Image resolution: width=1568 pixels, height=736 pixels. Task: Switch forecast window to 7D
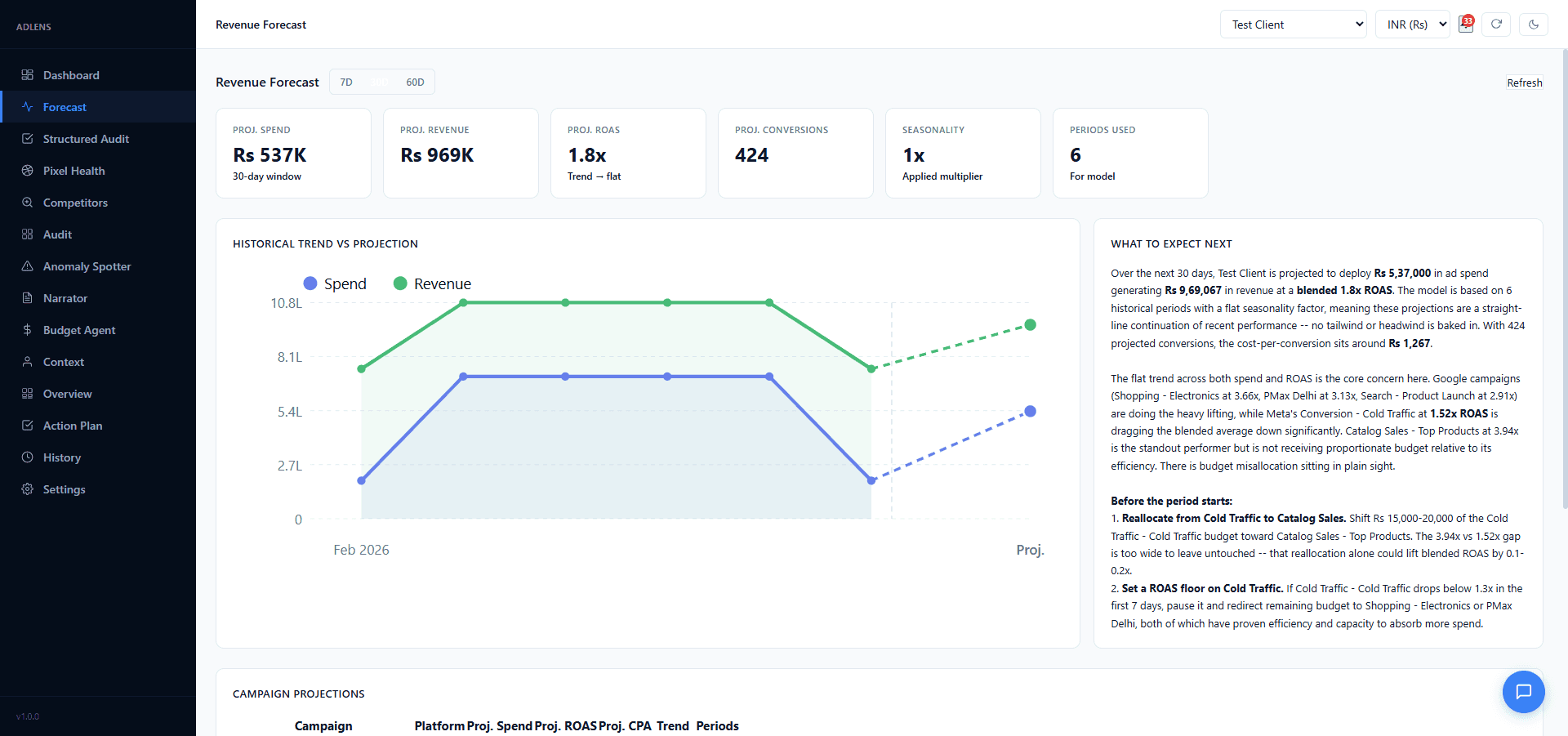point(346,82)
